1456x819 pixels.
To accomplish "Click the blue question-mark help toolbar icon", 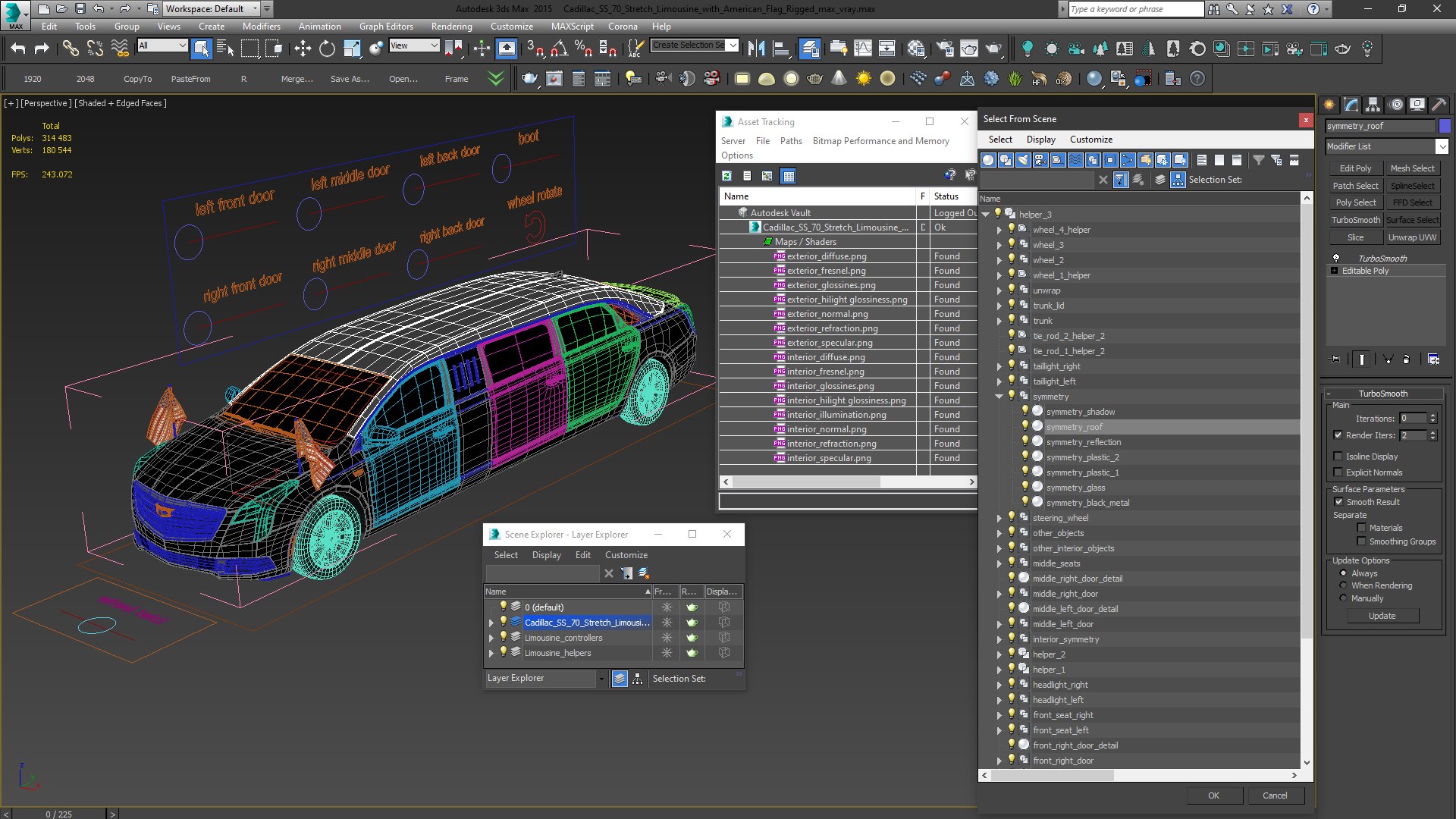I will point(1197,79).
